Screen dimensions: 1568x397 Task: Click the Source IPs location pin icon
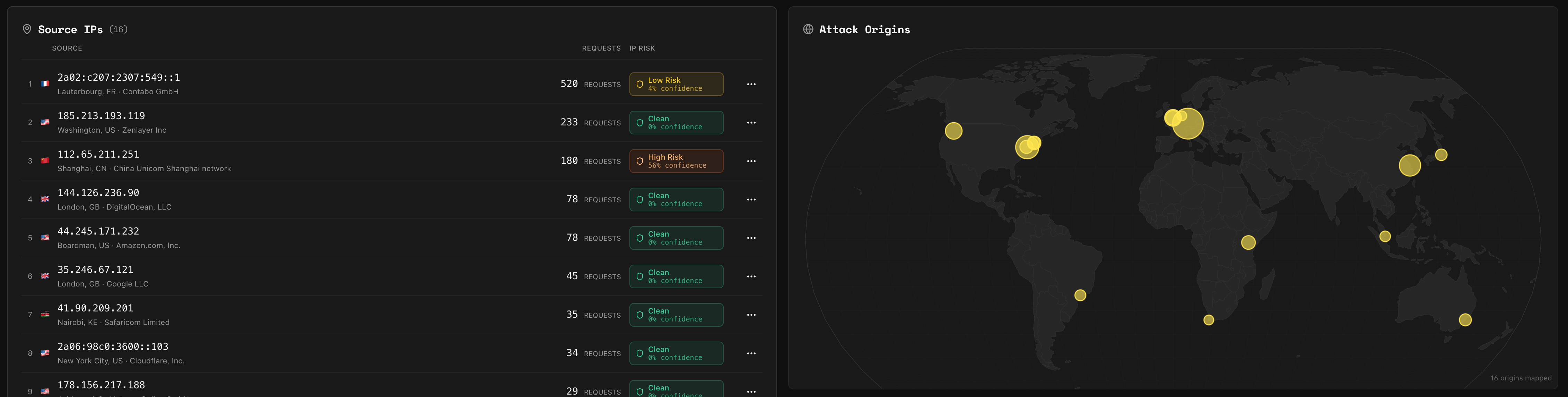pos(27,29)
